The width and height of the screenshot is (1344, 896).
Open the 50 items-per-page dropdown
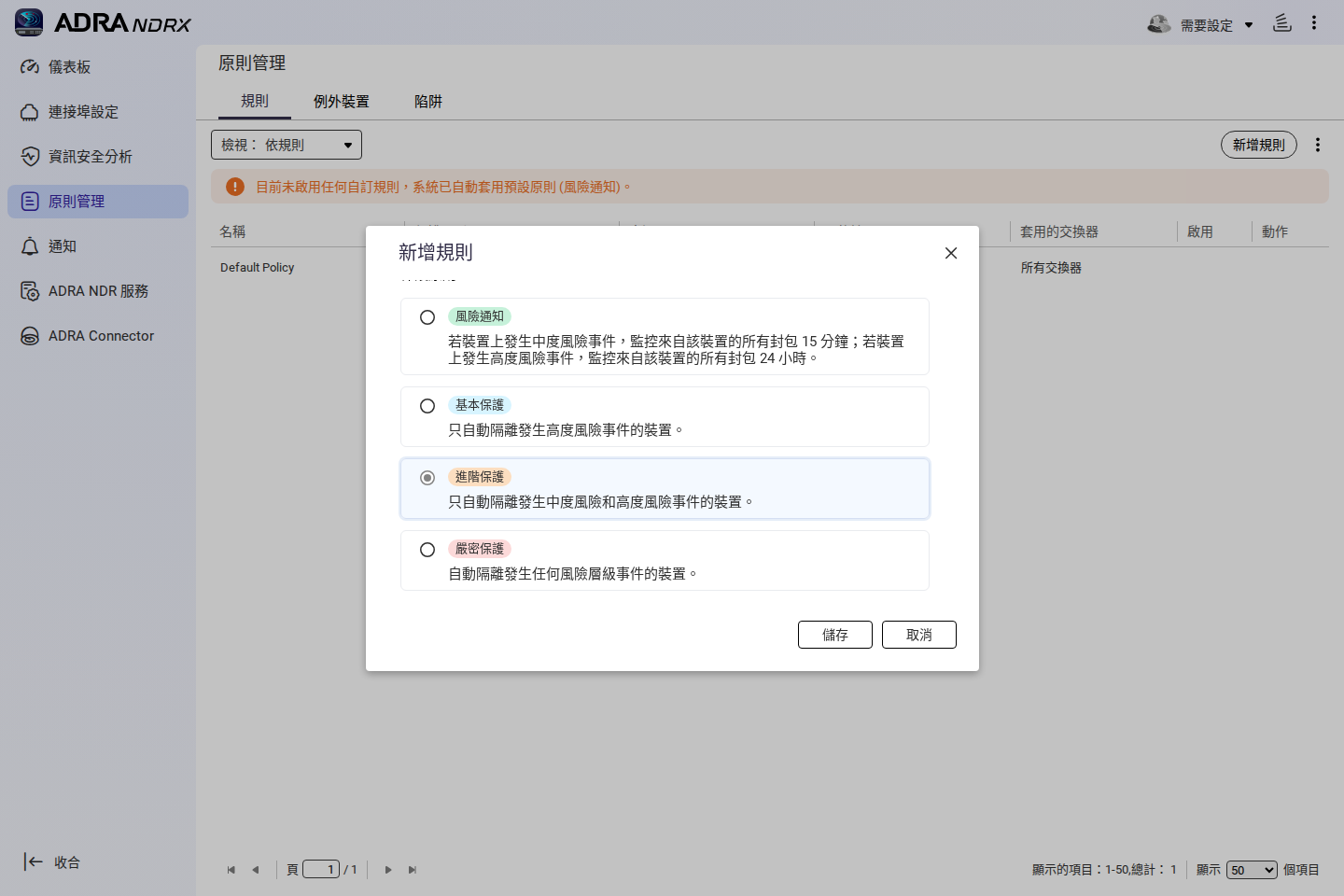click(1252, 870)
